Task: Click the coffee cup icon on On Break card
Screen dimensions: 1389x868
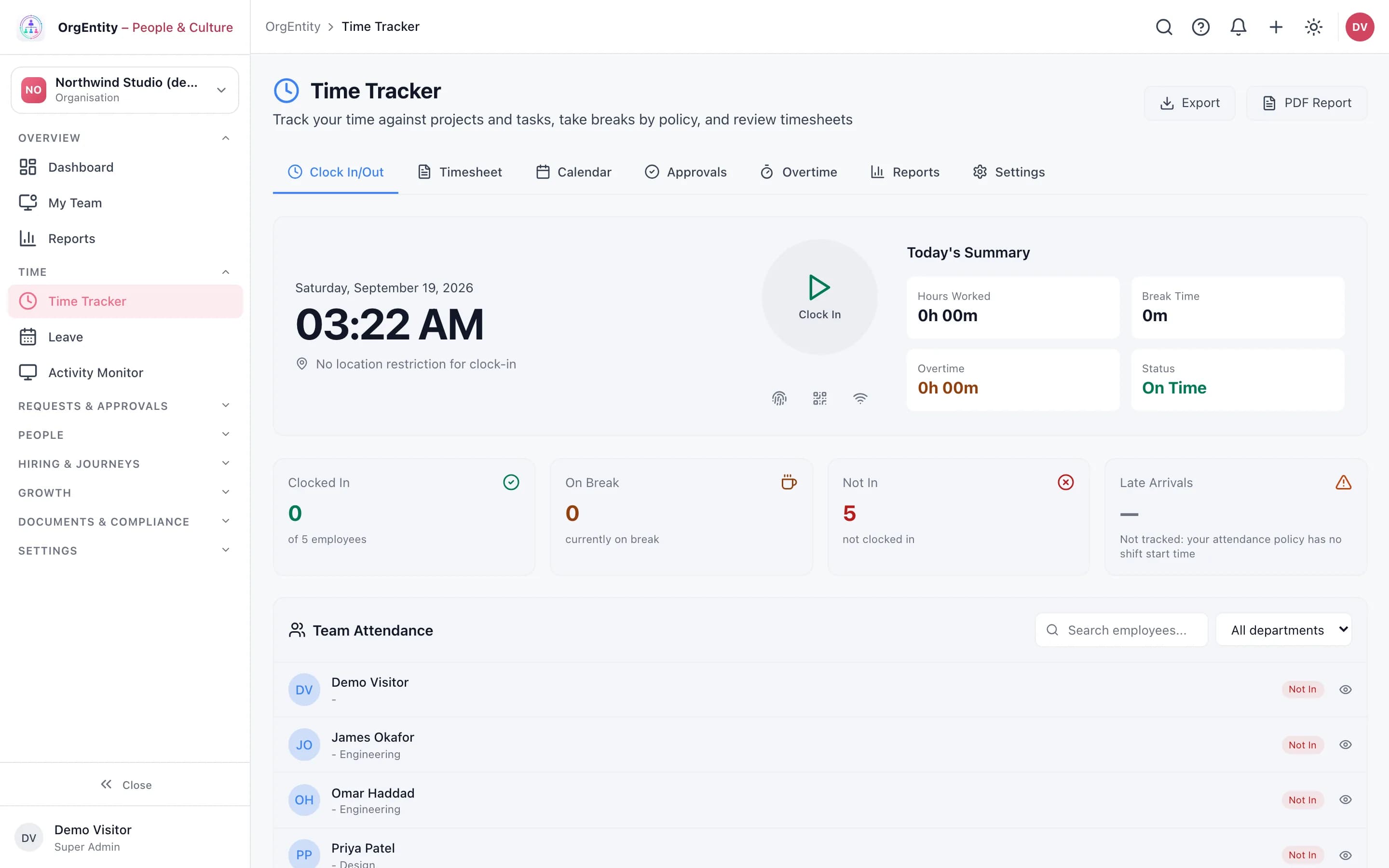Action: tap(789, 482)
